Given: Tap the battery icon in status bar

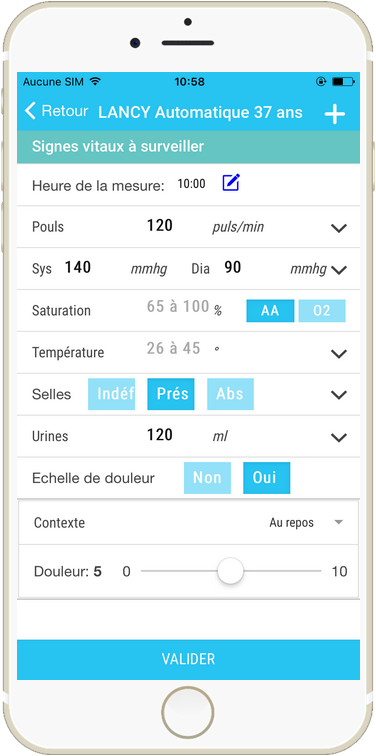Looking at the screenshot, I should tap(344, 81).
